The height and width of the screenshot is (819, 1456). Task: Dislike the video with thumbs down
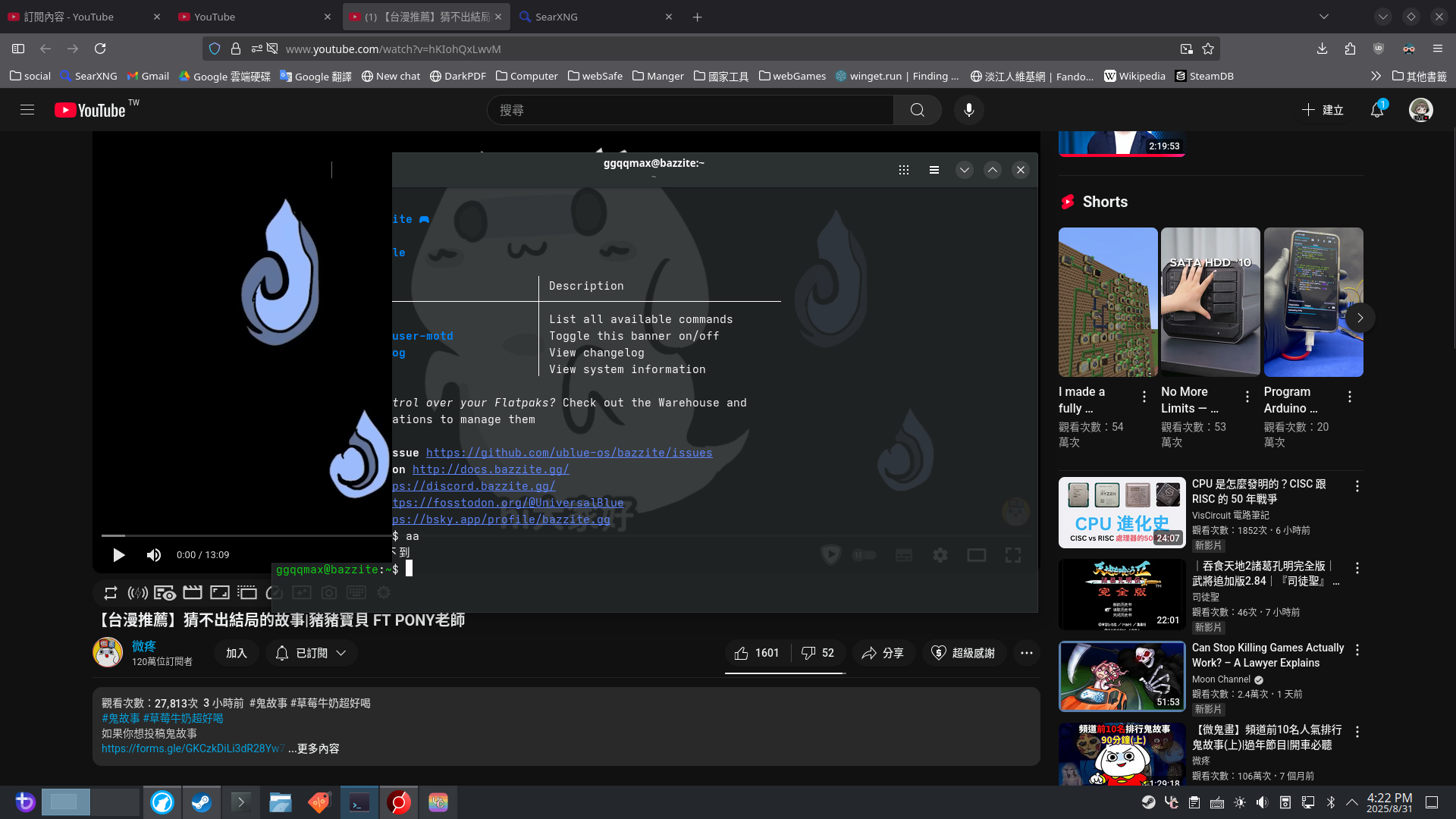pos(817,653)
